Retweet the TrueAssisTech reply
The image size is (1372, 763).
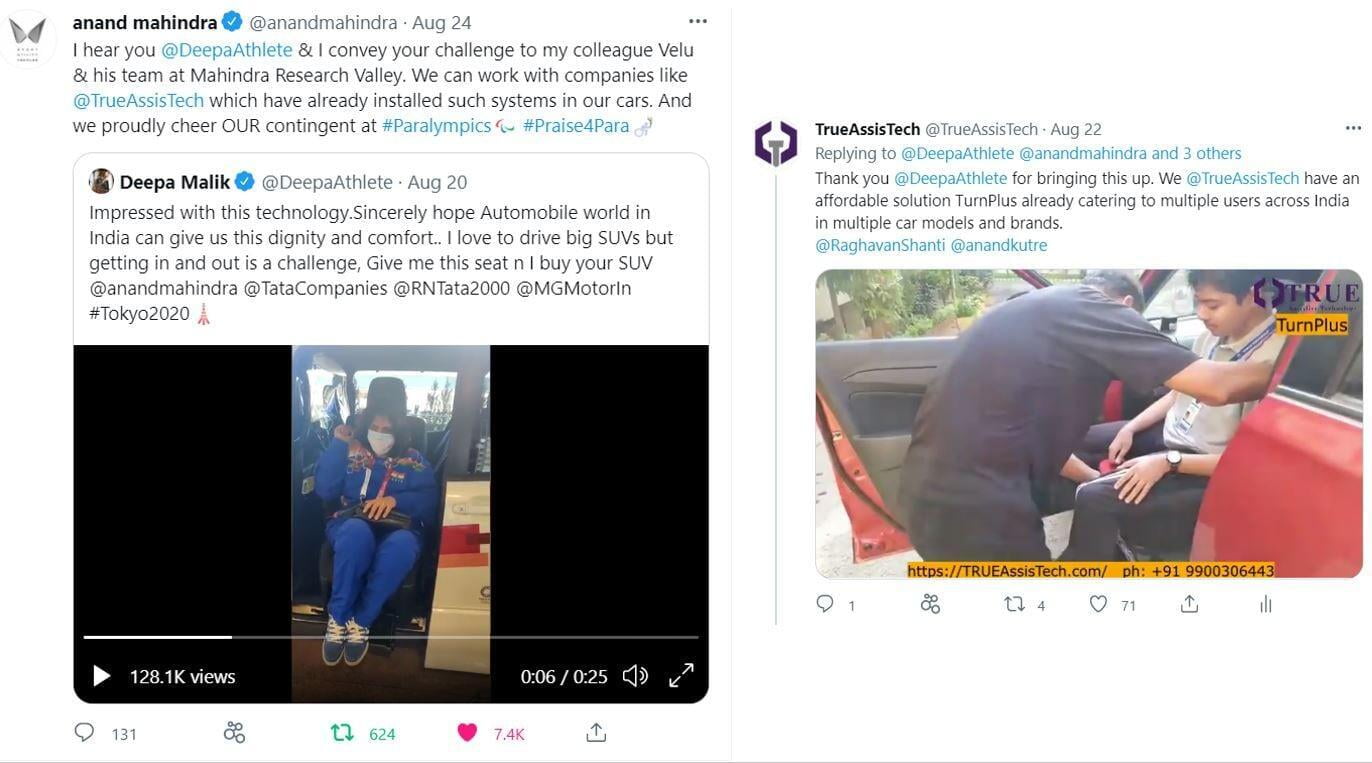coord(1014,604)
